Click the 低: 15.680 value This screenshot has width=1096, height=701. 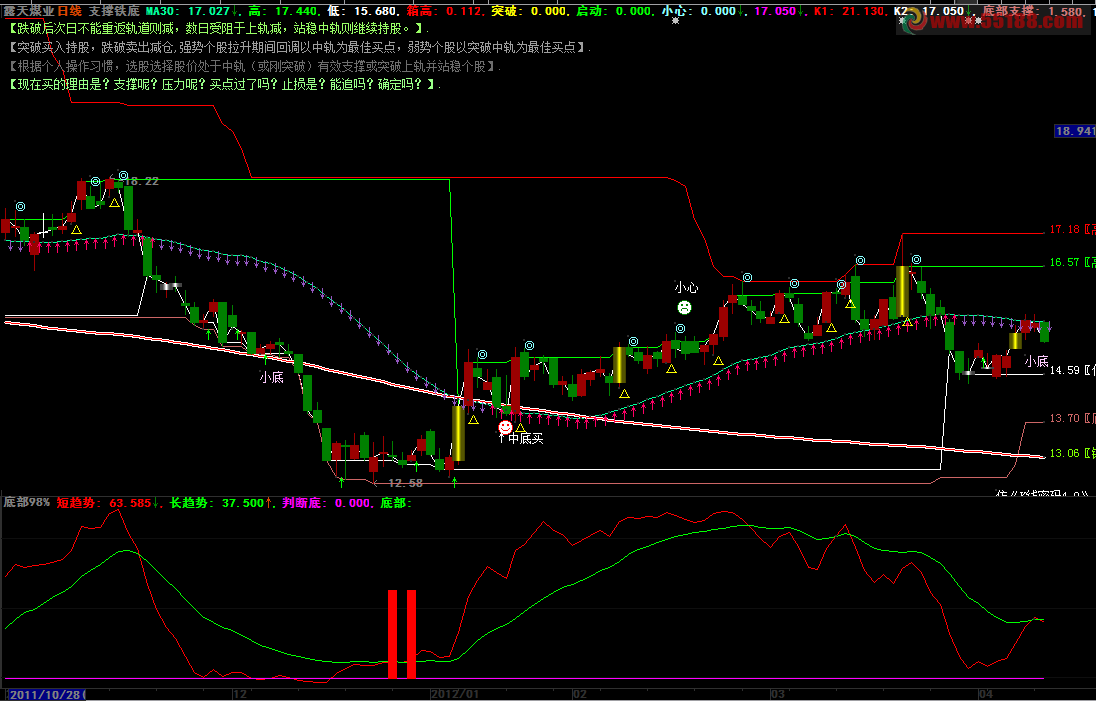click(363, 11)
